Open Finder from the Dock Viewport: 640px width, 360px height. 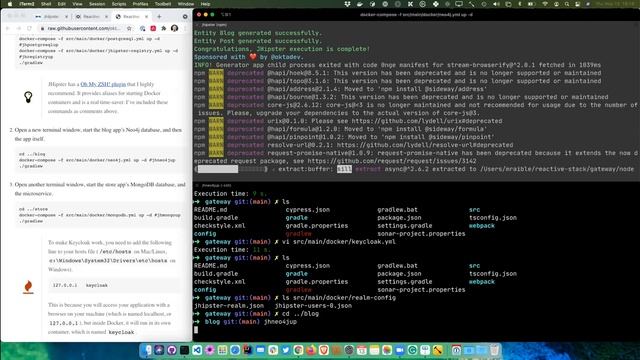[147, 350]
